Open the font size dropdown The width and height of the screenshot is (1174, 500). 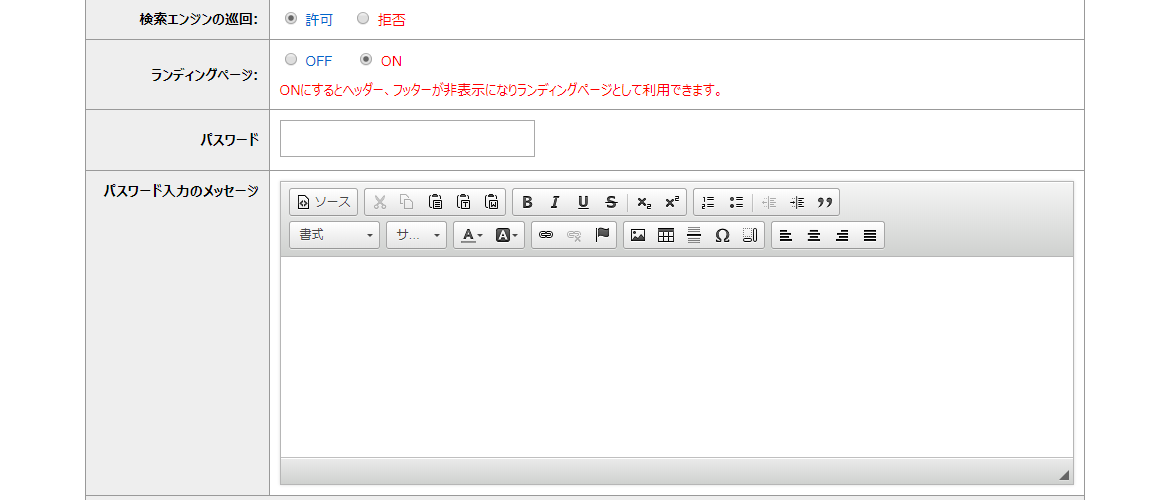coord(416,235)
